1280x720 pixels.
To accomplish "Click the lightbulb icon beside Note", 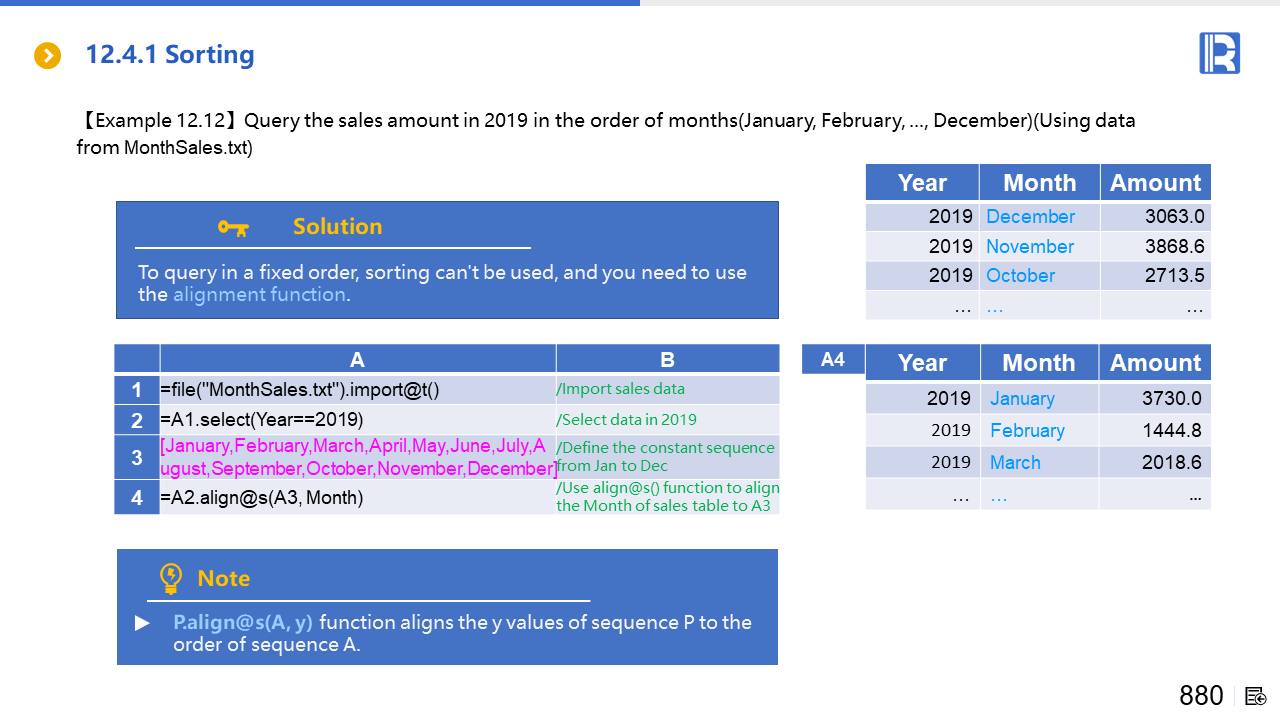I will 171,578.
